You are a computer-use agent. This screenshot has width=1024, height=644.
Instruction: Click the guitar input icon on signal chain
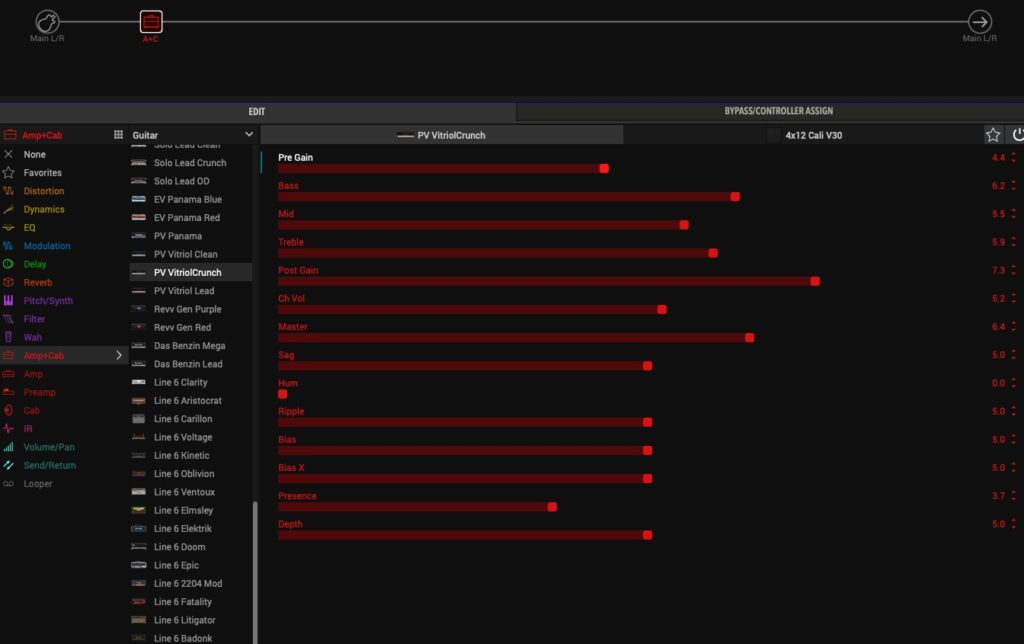tap(47, 21)
